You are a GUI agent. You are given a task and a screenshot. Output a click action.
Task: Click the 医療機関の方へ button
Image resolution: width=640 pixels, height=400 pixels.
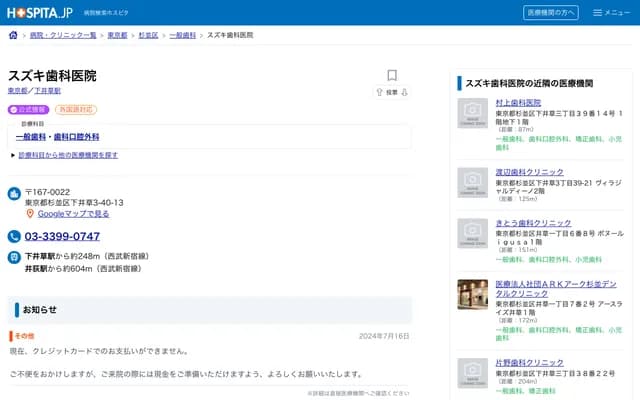point(550,12)
